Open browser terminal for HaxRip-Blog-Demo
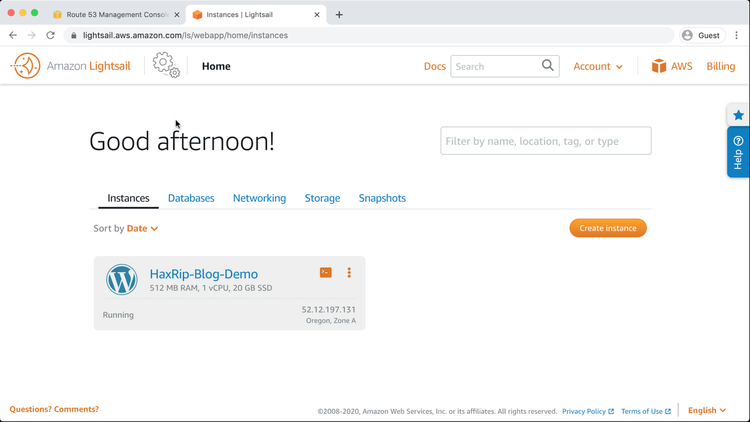Viewport: 750px width, 422px height. pos(326,273)
